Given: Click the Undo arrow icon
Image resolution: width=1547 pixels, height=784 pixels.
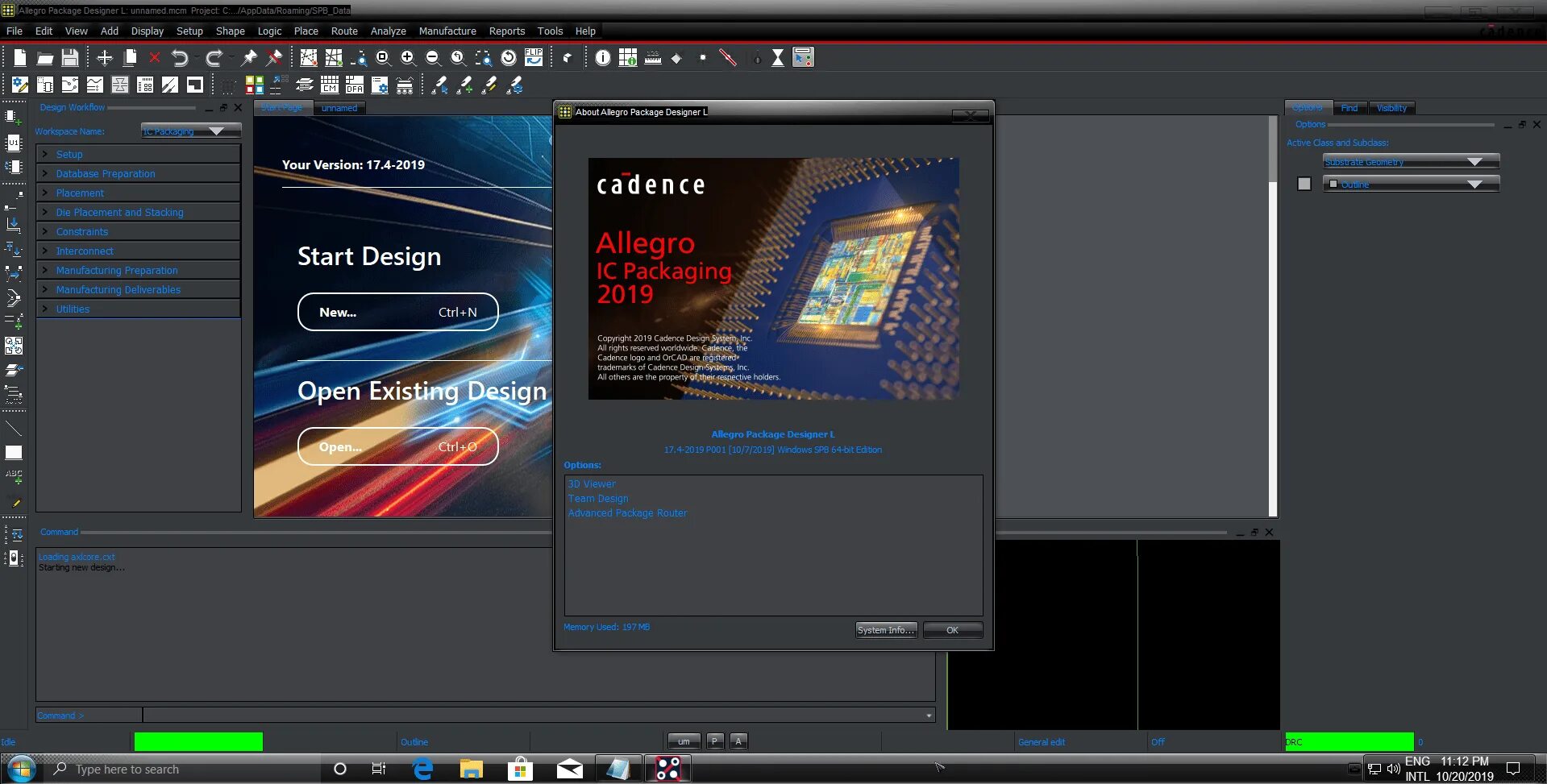Looking at the screenshot, I should coord(180,57).
